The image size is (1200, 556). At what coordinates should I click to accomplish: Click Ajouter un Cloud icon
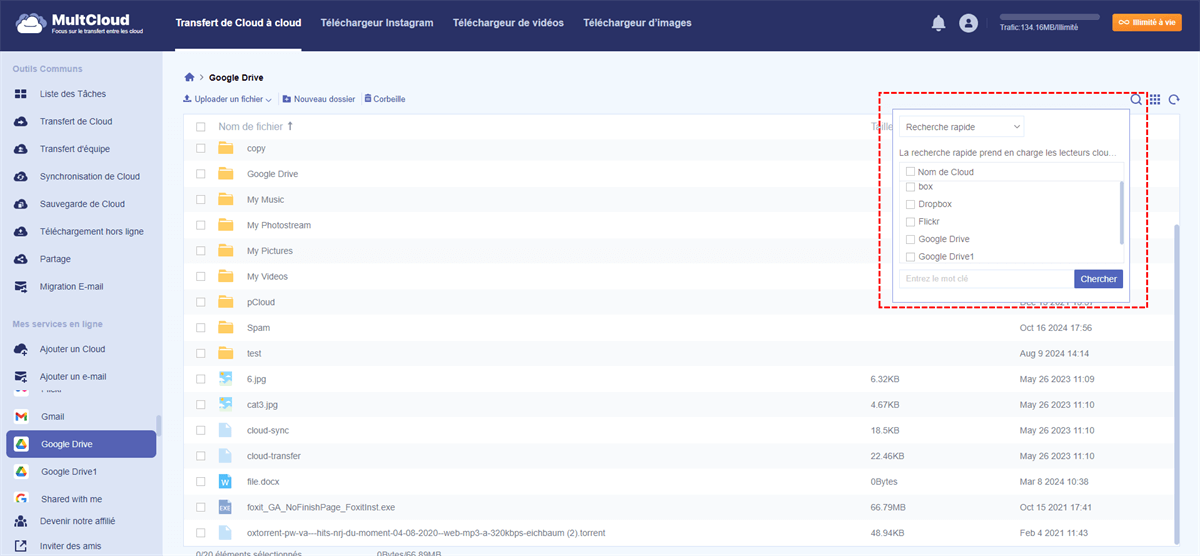[21, 349]
